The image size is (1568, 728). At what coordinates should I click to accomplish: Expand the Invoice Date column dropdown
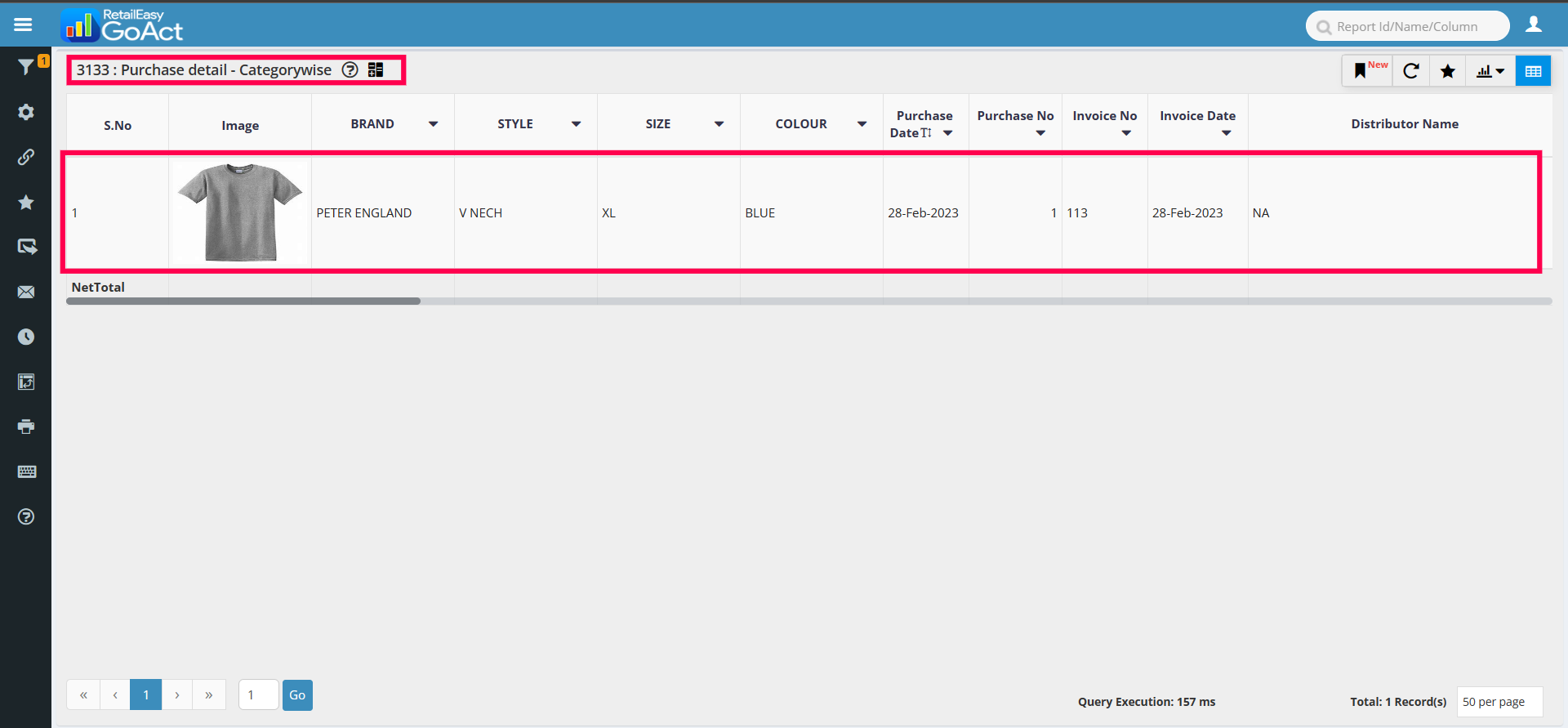click(1226, 133)
